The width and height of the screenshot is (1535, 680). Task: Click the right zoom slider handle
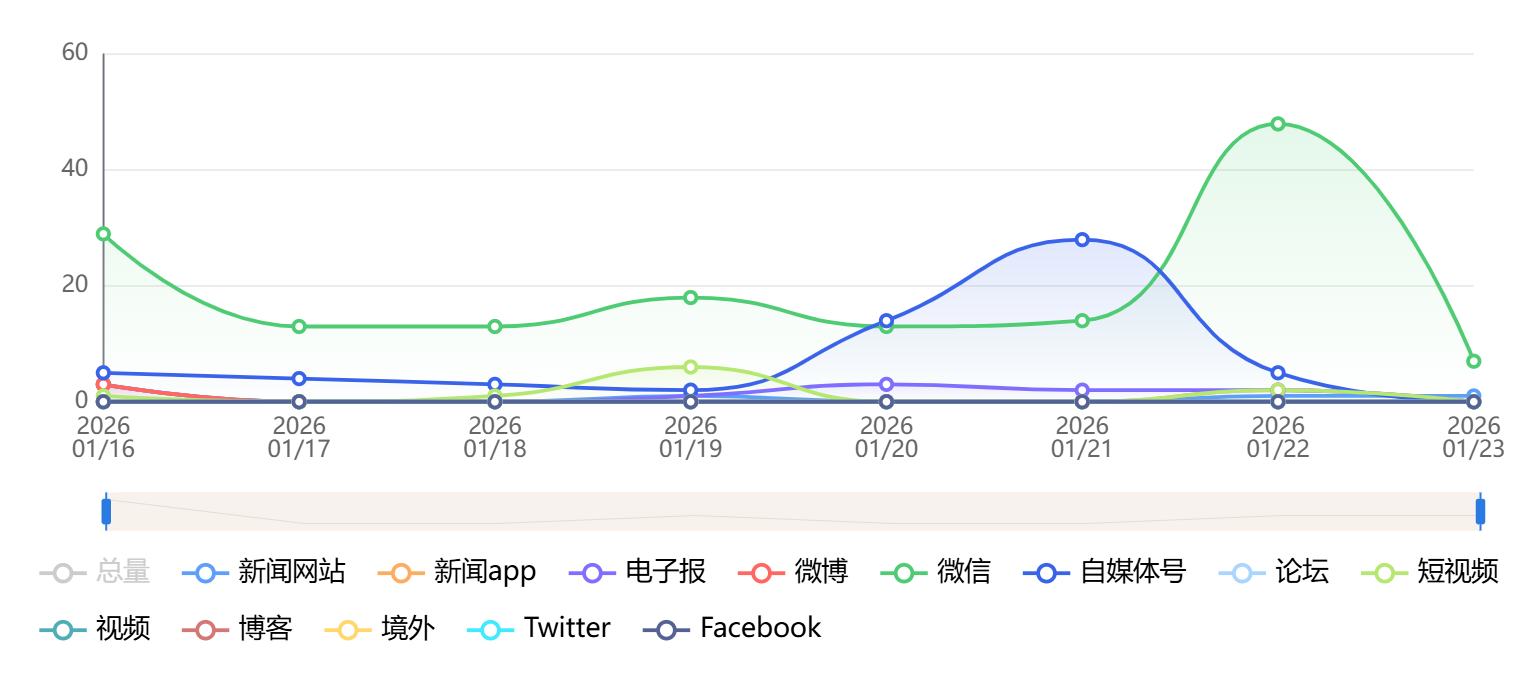1480,512
